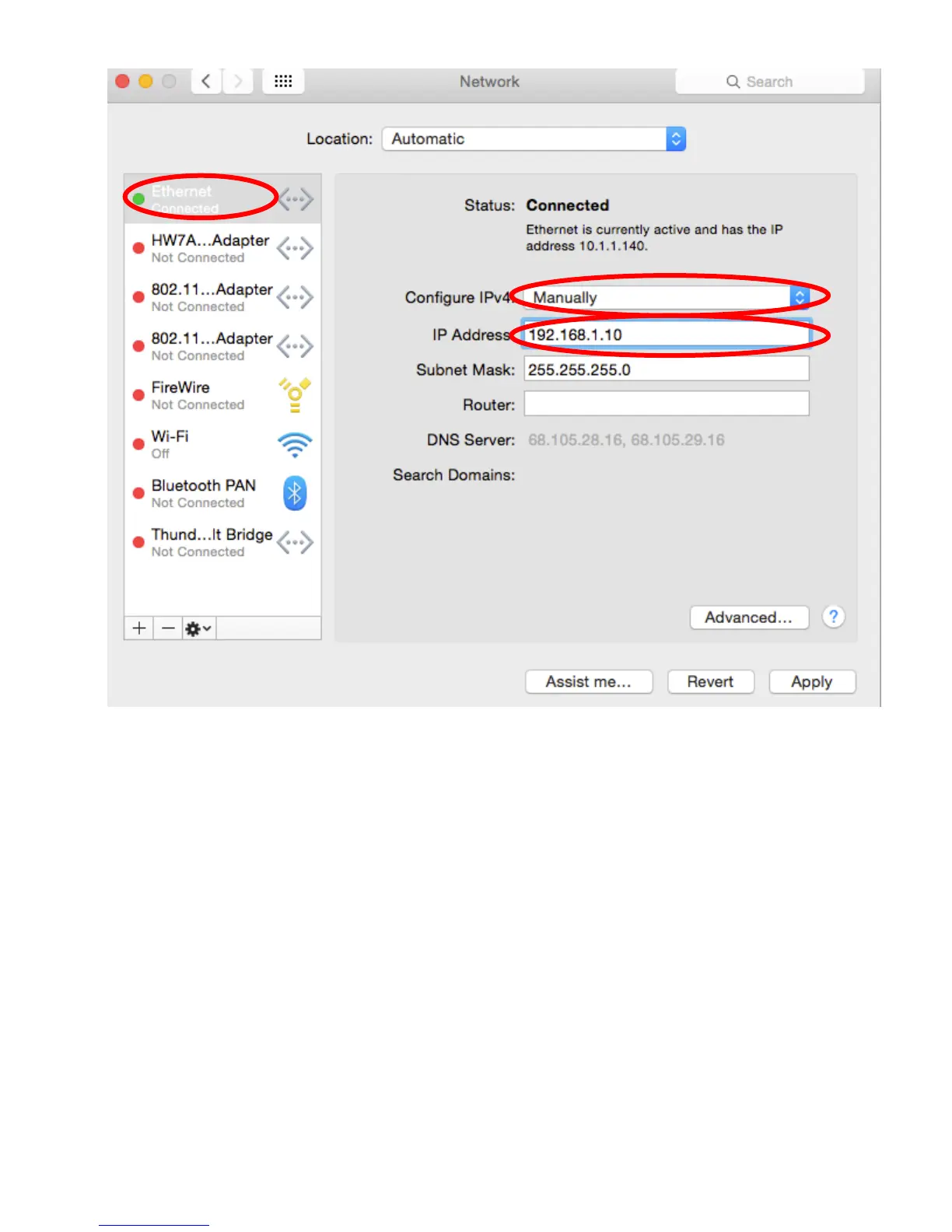Click into the Router input field
952x1232 pixels.
point(667,404)
